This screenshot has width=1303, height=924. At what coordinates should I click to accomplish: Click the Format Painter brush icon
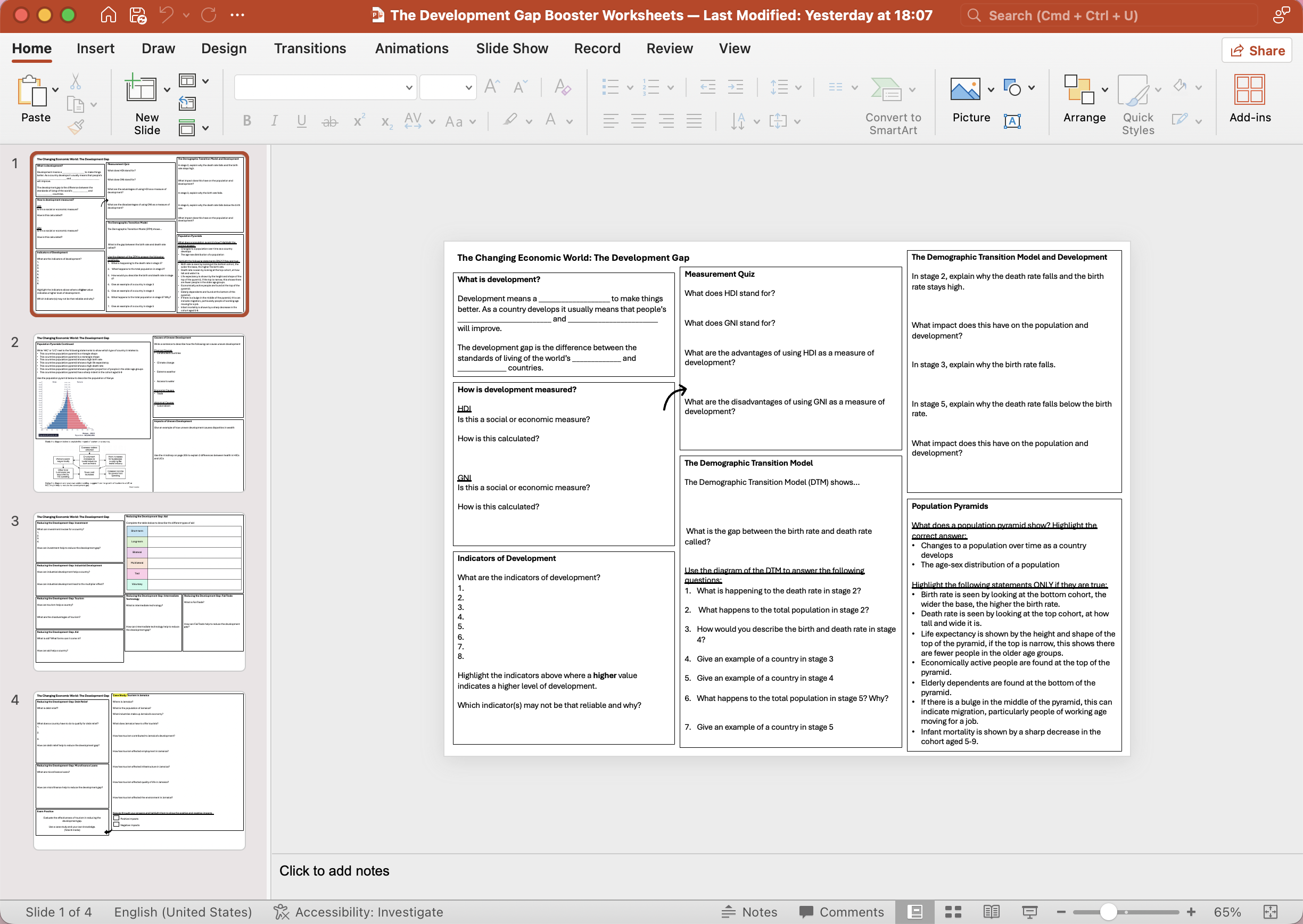pyautogui.click(x=76, y=127)
